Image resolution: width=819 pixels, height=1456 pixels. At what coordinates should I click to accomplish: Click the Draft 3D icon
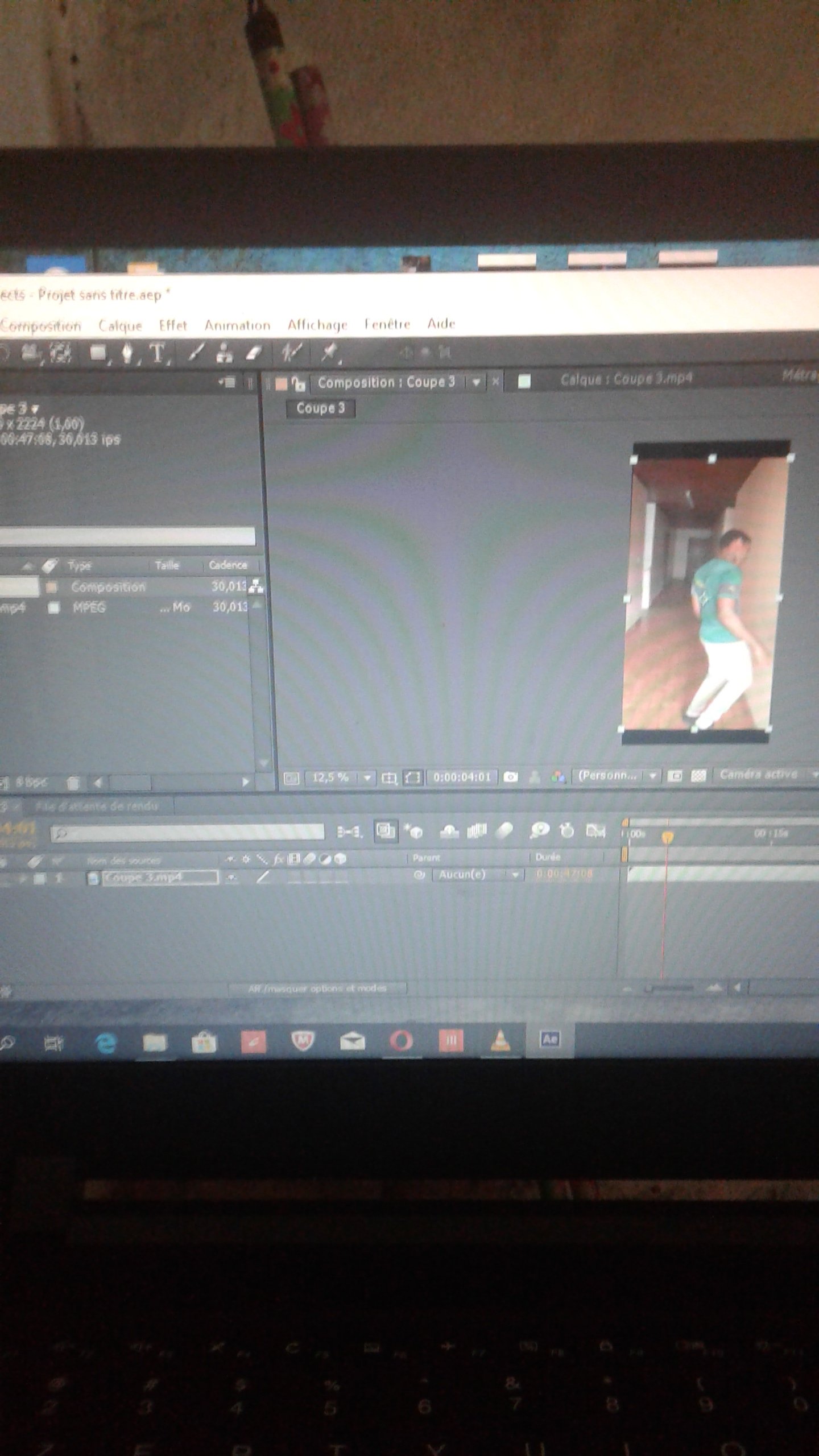(x=413, y=832)
